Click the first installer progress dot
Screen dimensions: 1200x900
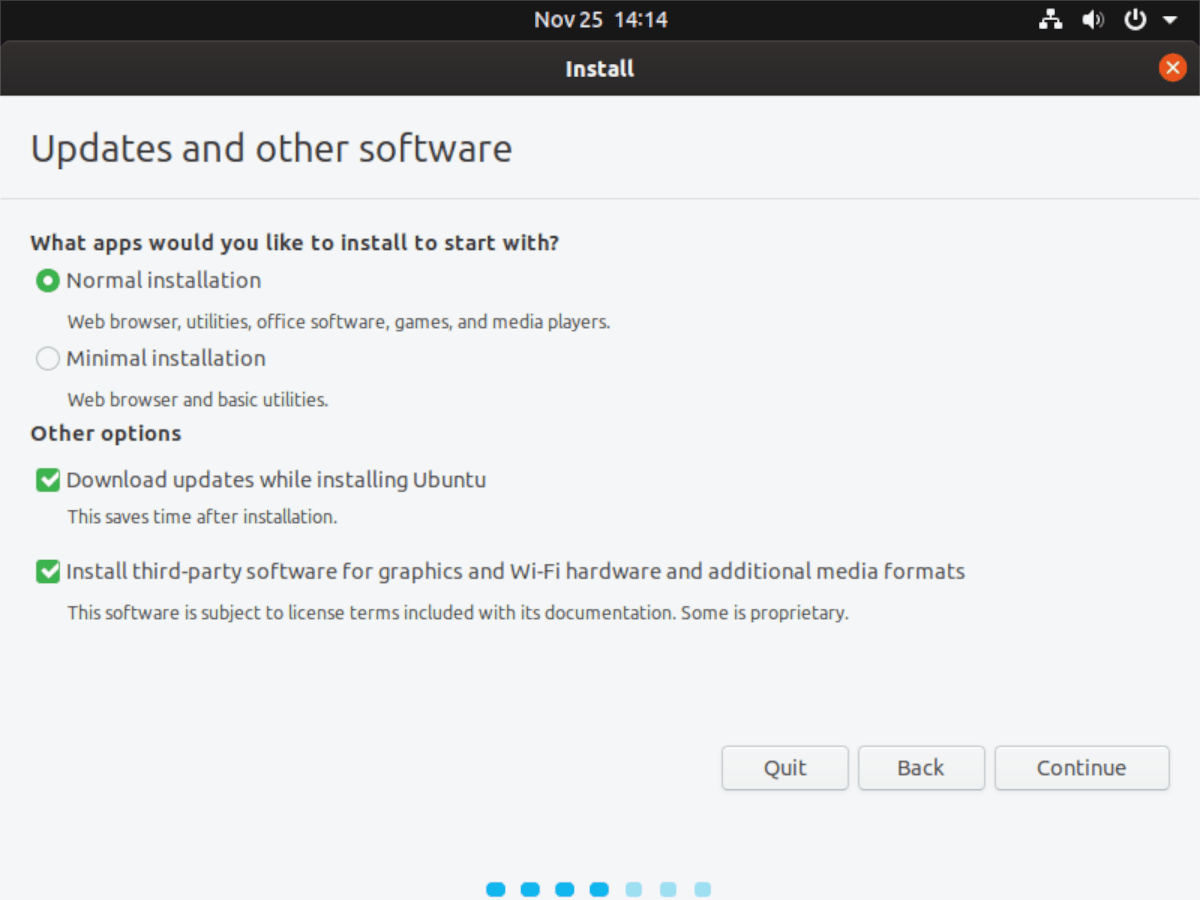(x=496, y=889)
